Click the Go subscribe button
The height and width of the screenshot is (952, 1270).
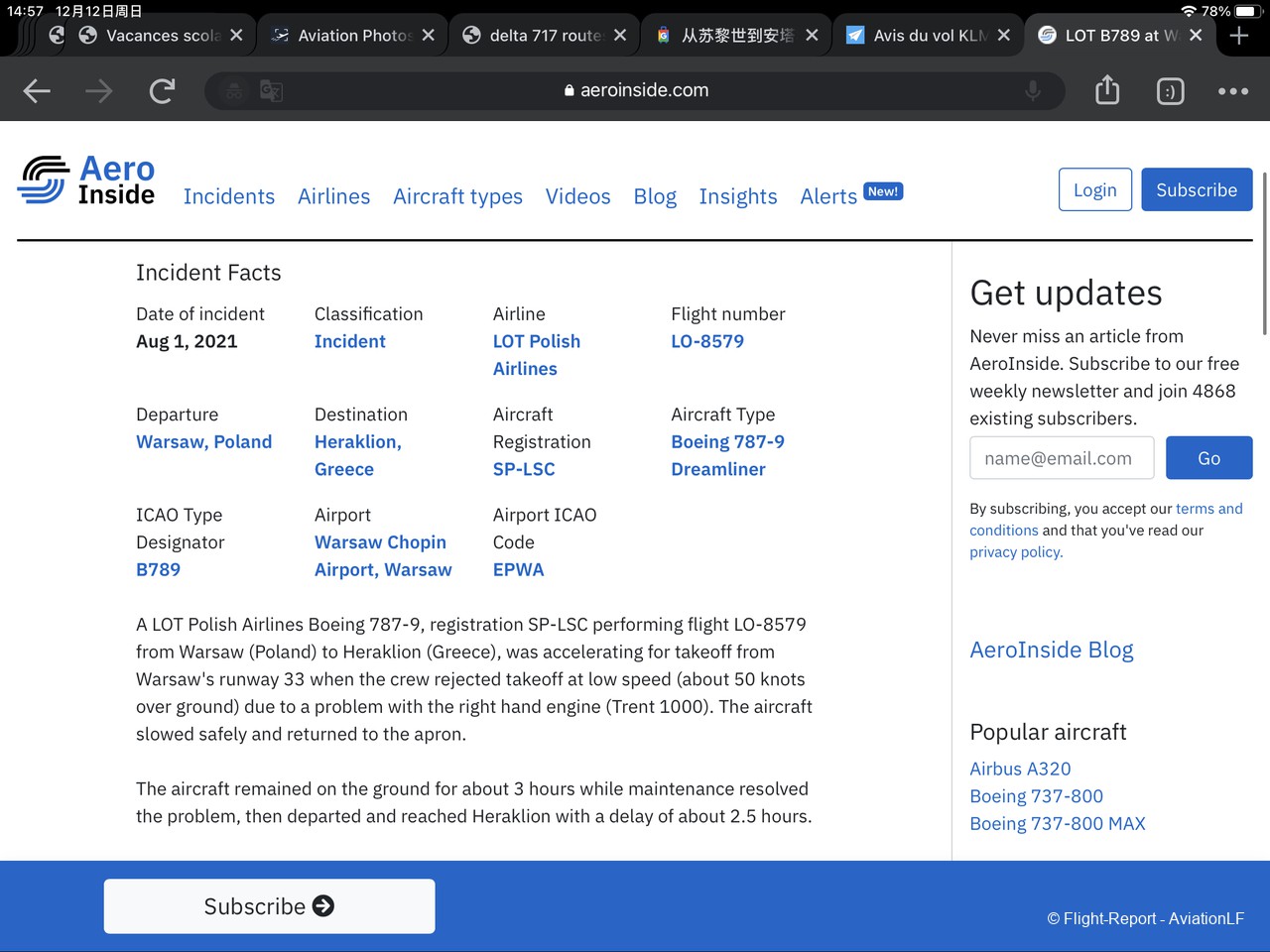[1208, 458]
